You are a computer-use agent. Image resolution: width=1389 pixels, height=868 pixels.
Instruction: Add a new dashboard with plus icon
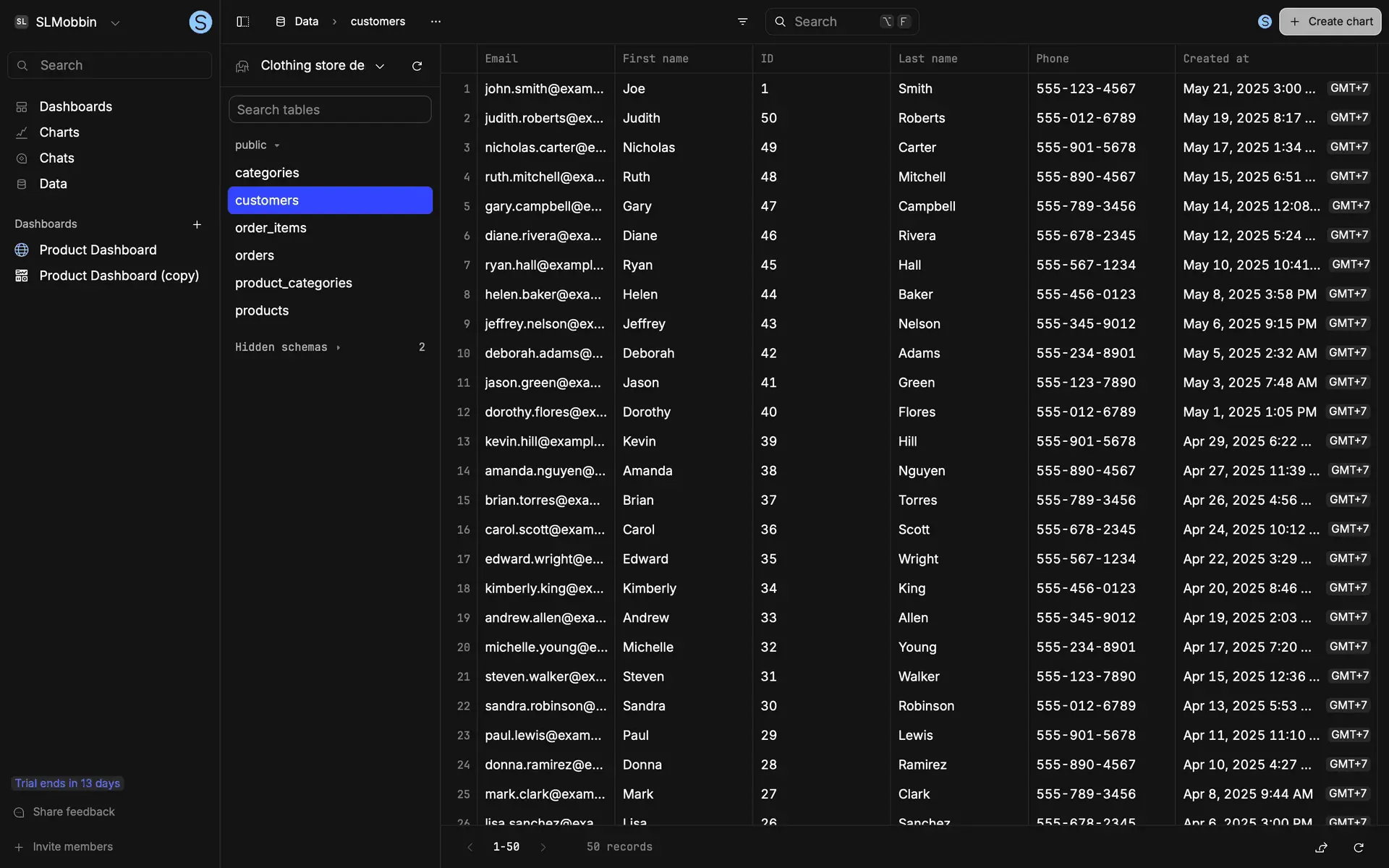tap(197, 224)
